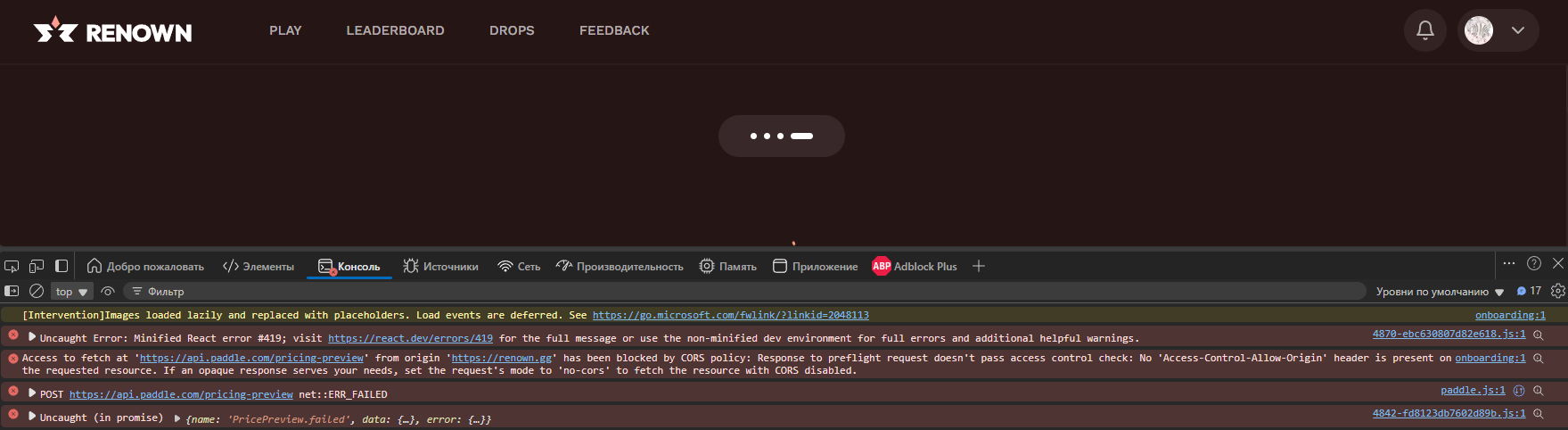1568x430 pixels.
Task: Open the 4842-fd8123db7602d89b.js:1 source link
Action: click(1449, 413)
